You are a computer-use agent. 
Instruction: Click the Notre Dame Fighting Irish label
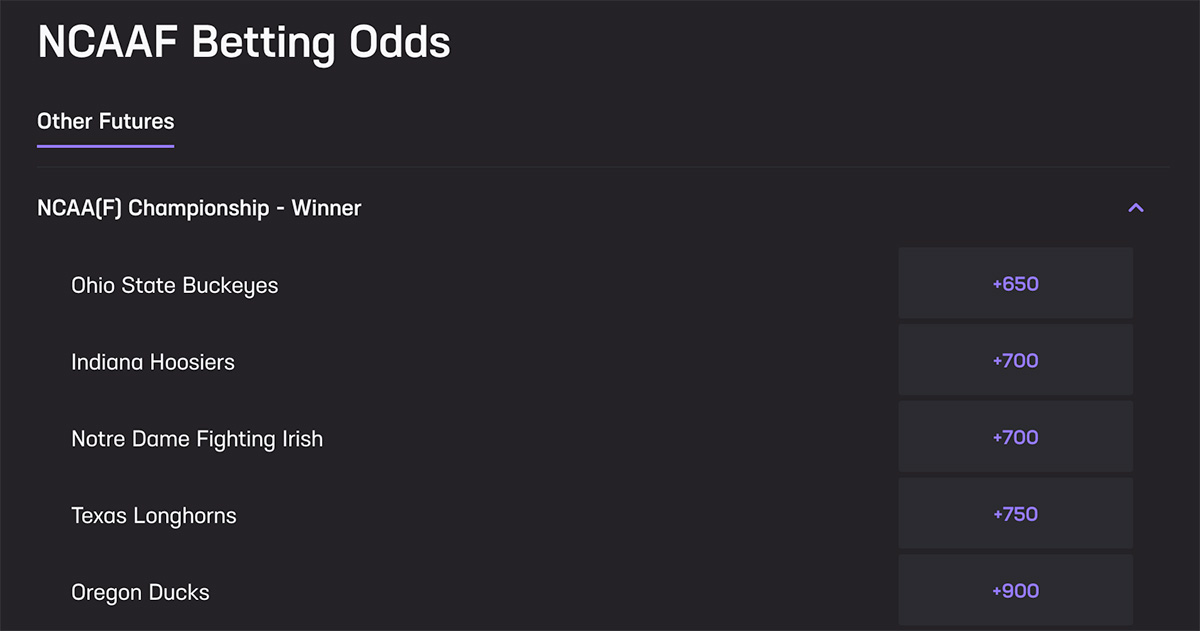tap(196, 438)
